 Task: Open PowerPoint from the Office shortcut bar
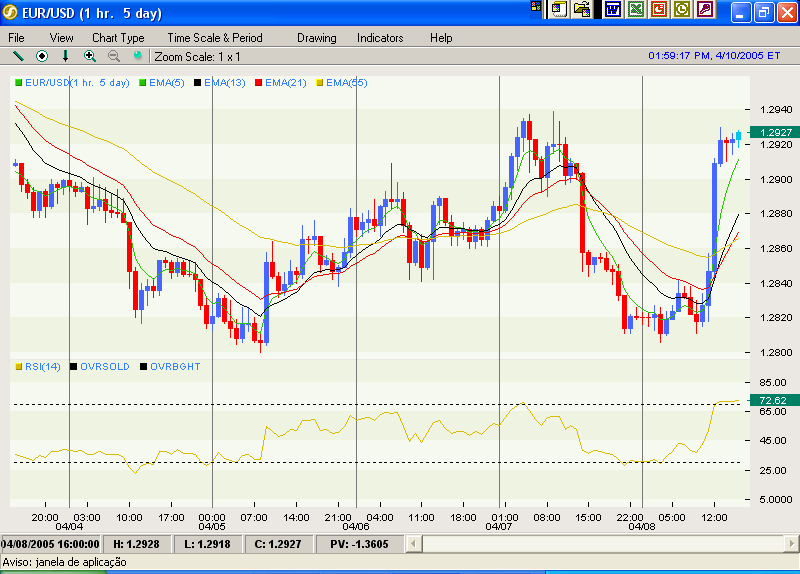tap(659, 10)
